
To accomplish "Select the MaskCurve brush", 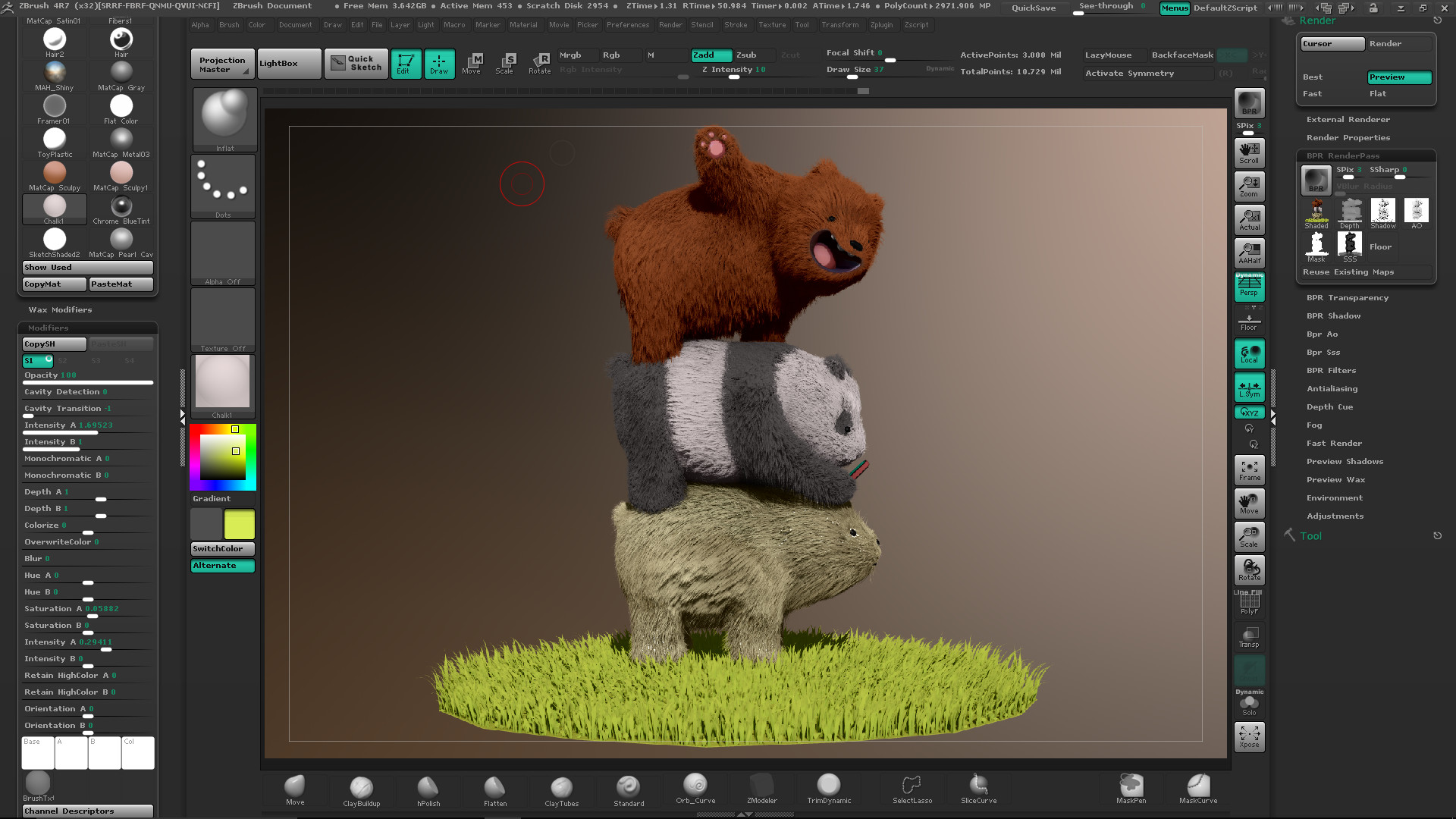I will coord(1198,789).
